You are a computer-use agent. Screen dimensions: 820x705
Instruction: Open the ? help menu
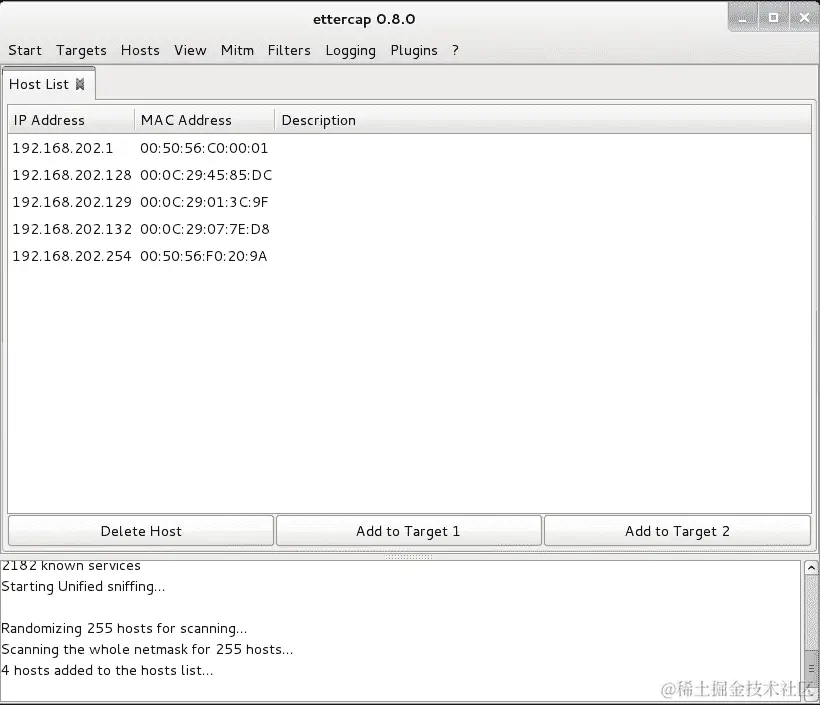click(455, 50)
